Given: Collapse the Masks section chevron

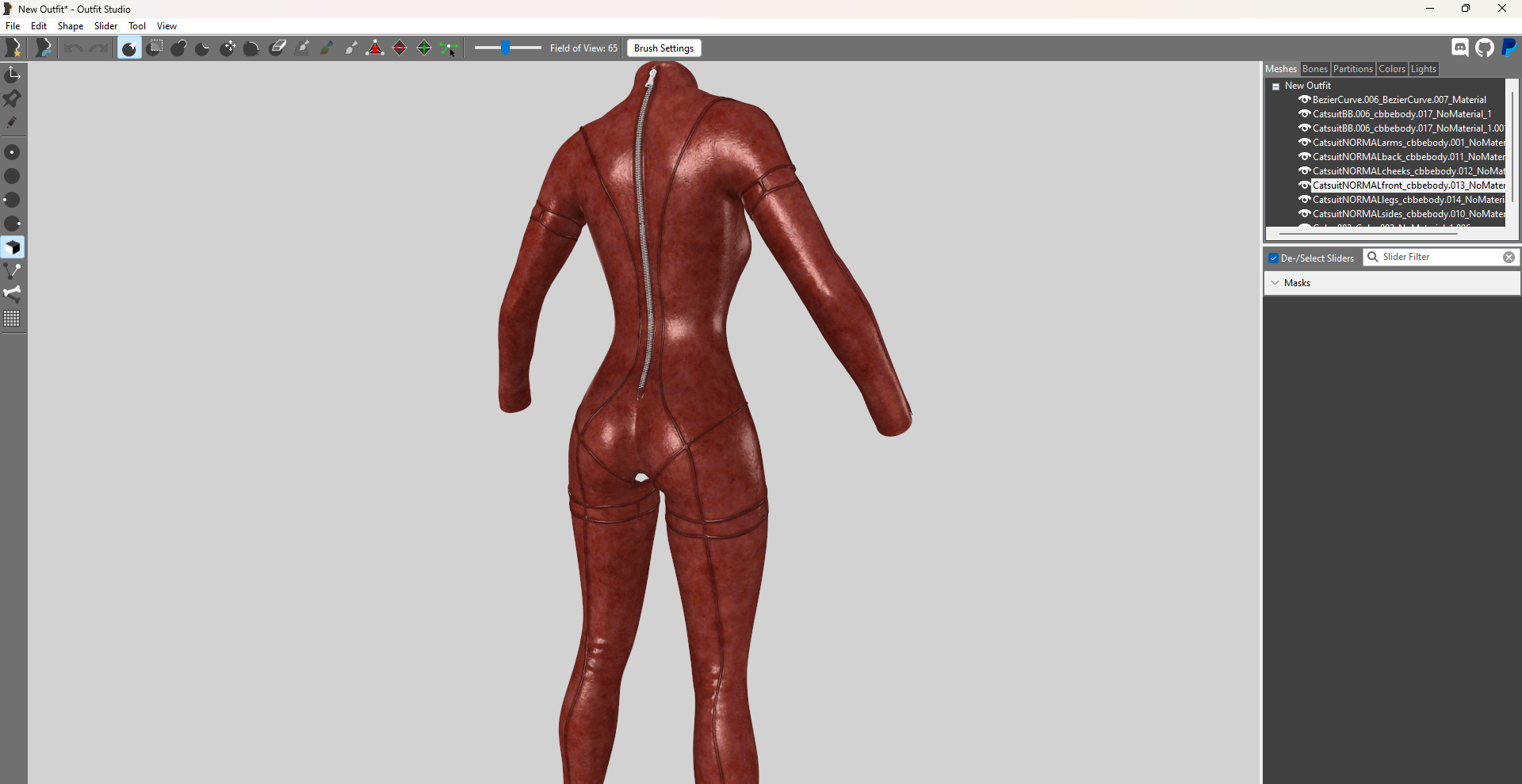Looking at the screenshot, I should 1275,283.
